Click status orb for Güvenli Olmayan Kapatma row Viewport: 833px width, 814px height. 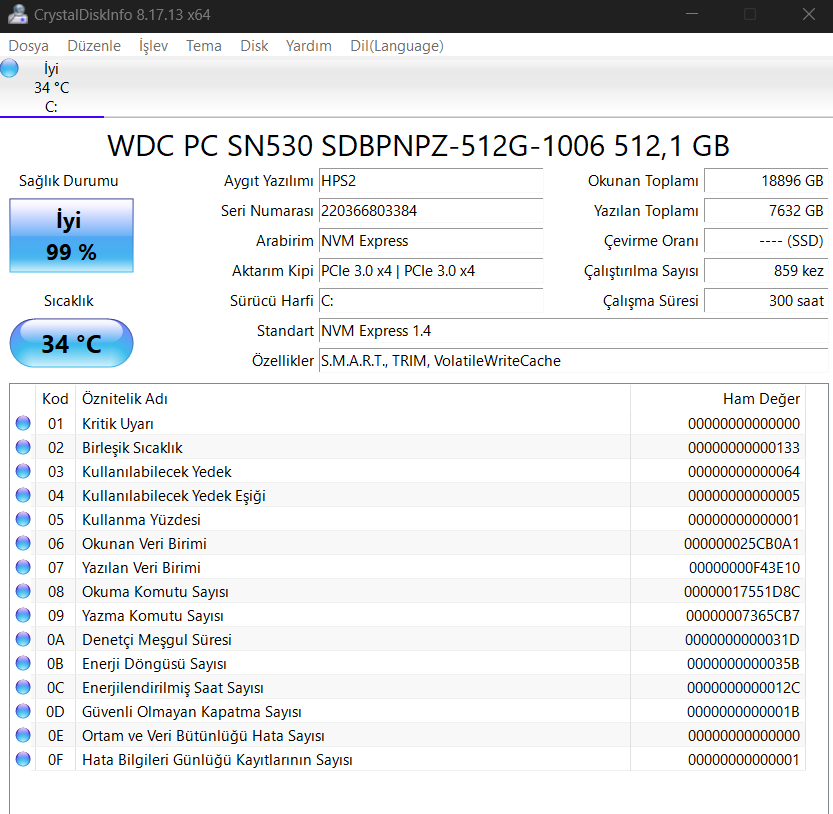tap(23, 711)
